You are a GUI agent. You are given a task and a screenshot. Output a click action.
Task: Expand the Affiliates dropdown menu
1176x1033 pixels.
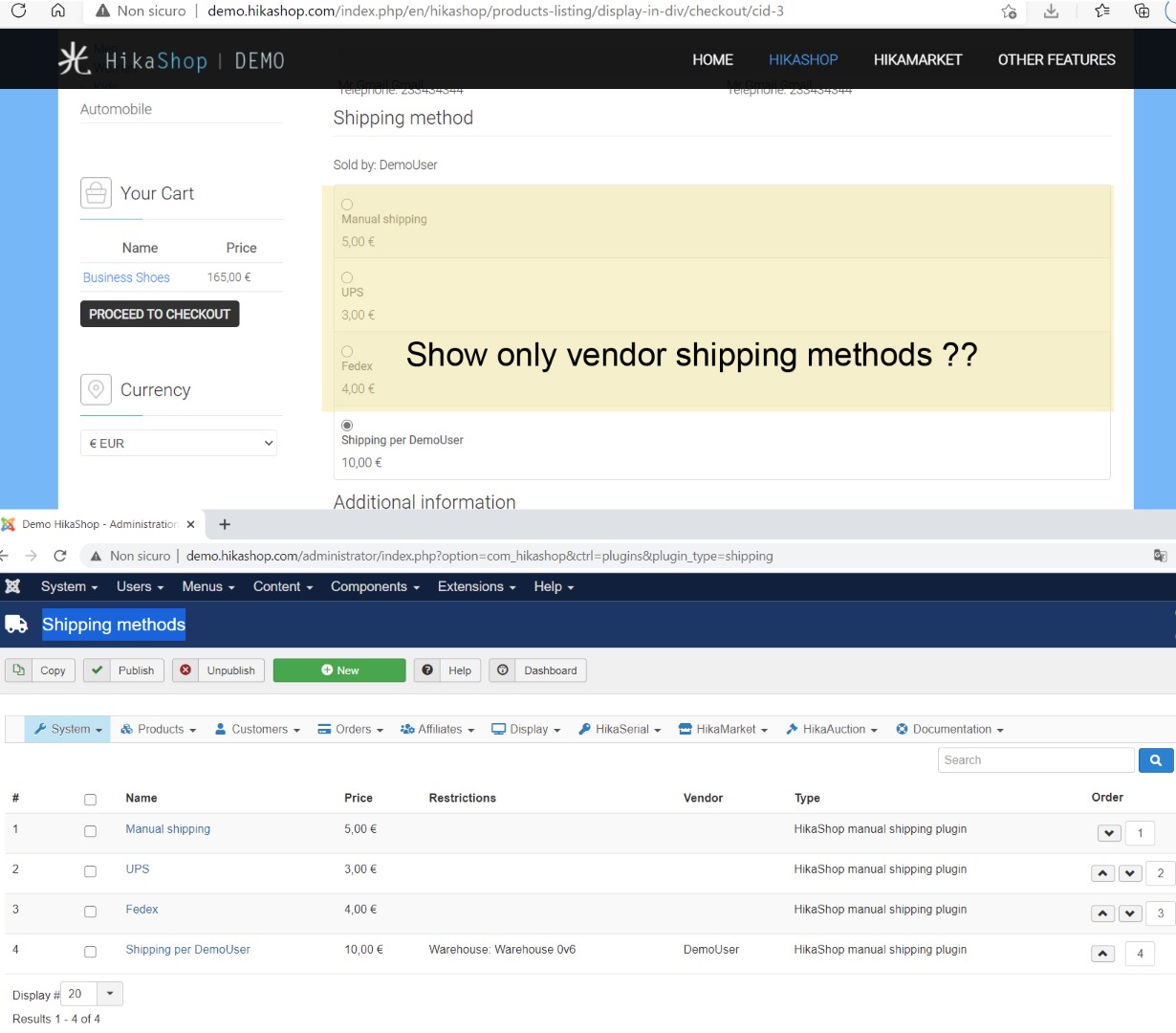pyautogui.click(x=438, y=729)
